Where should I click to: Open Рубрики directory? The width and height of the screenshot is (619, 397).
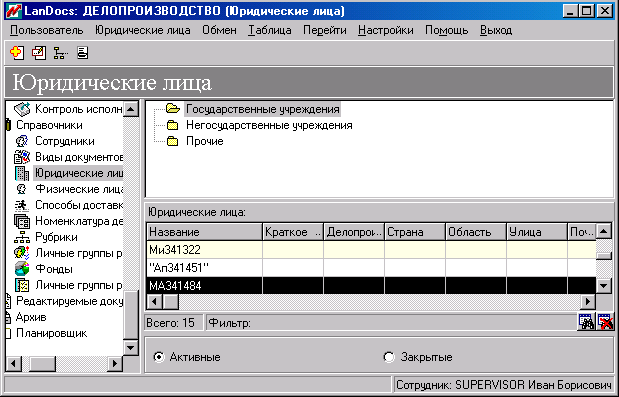click(56, 237)
